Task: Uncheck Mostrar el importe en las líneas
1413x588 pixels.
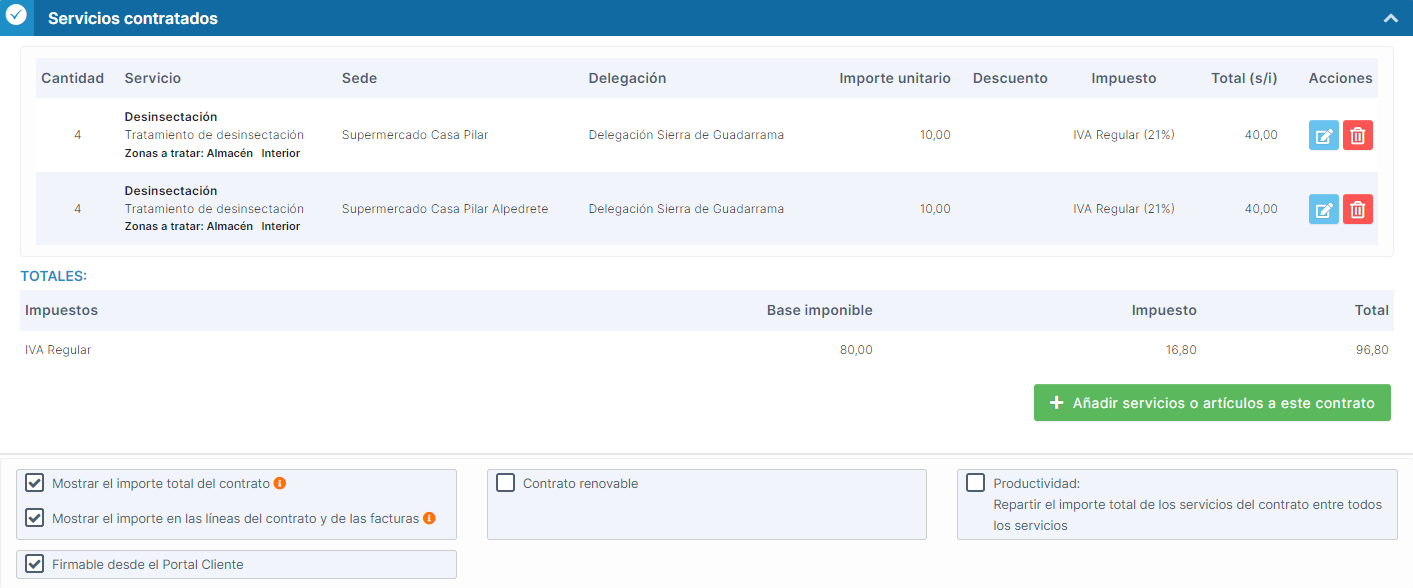Action: tap(35, 518)
